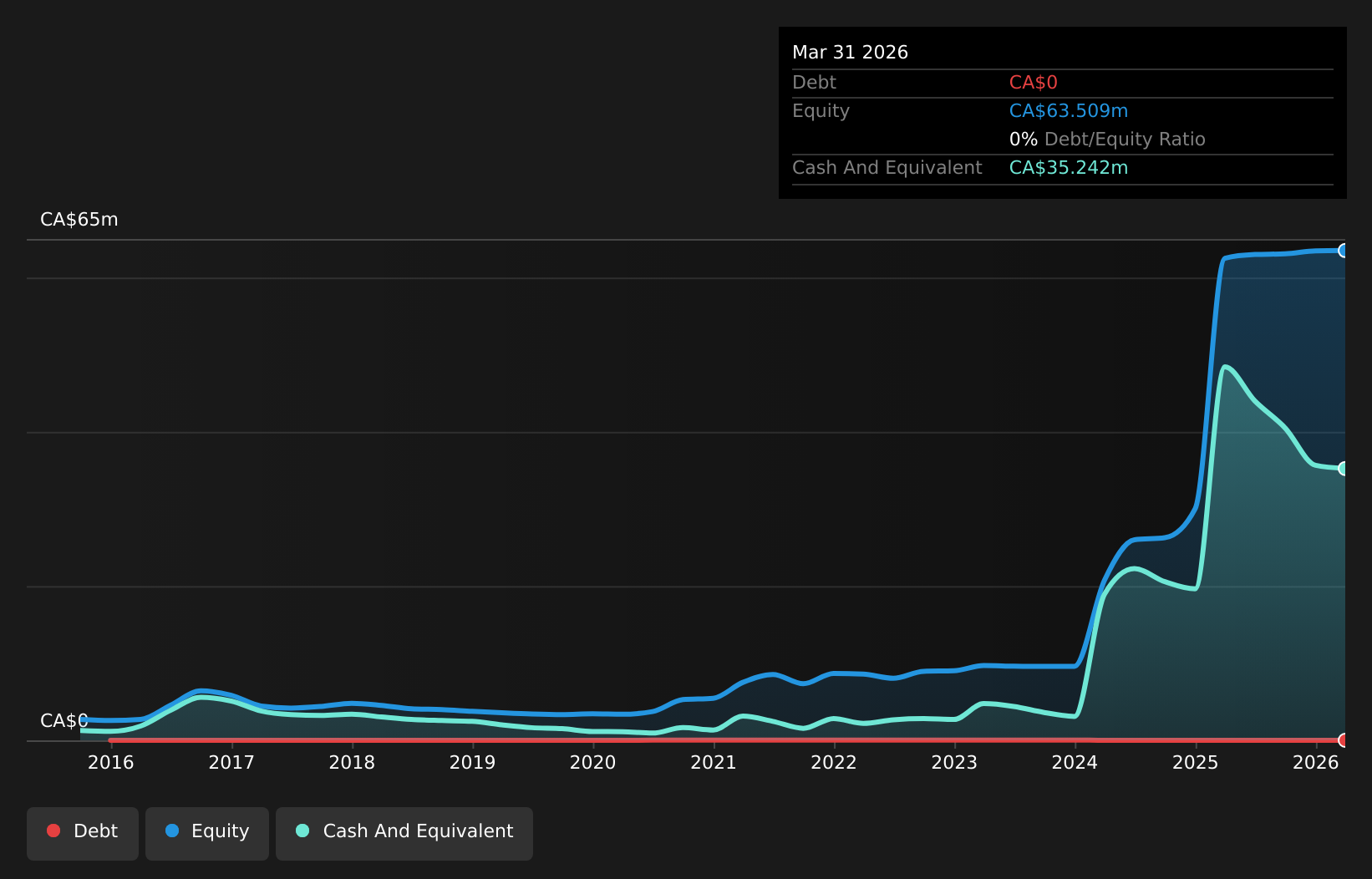Click the 2026 x-axis label
The image size is (1372, 879).
point(1316,763)
